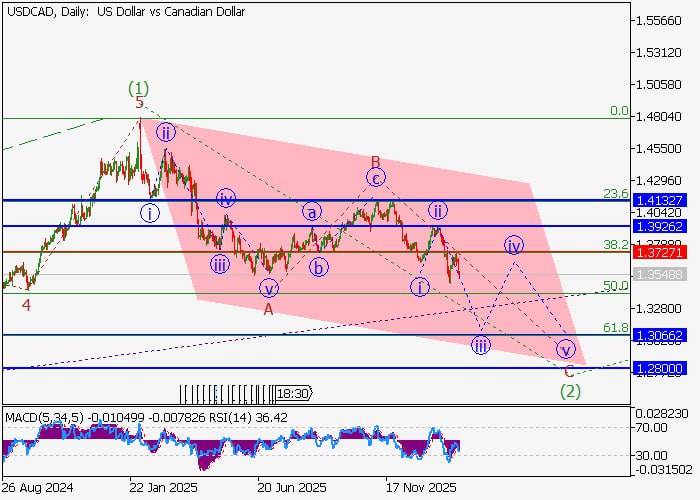Screen dimensions: 700x500
Task: Click the 23.6 Fibonacci level label
Action: [616, 194]
